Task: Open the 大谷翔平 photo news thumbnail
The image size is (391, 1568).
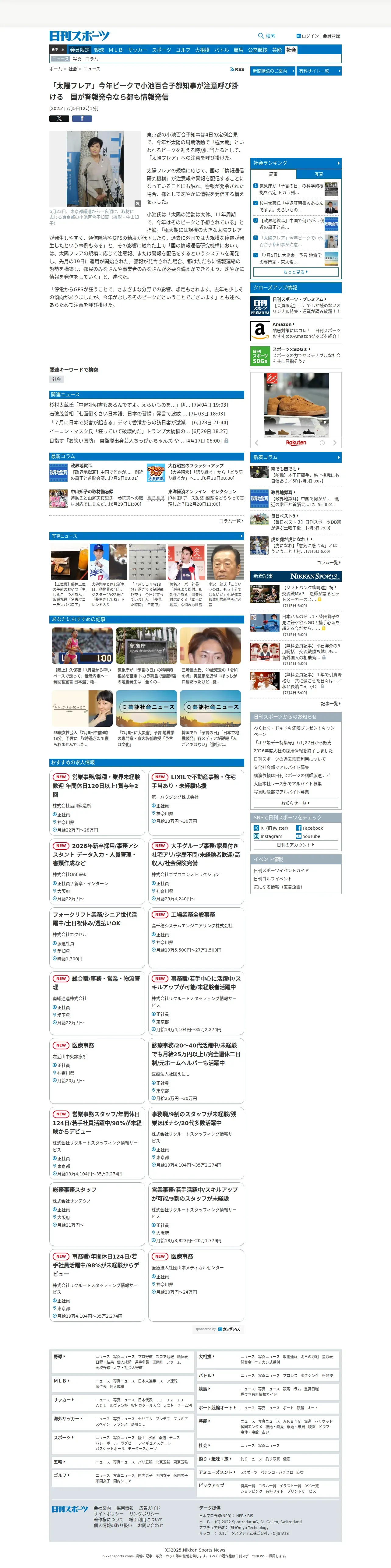Action: coord(108,561)
